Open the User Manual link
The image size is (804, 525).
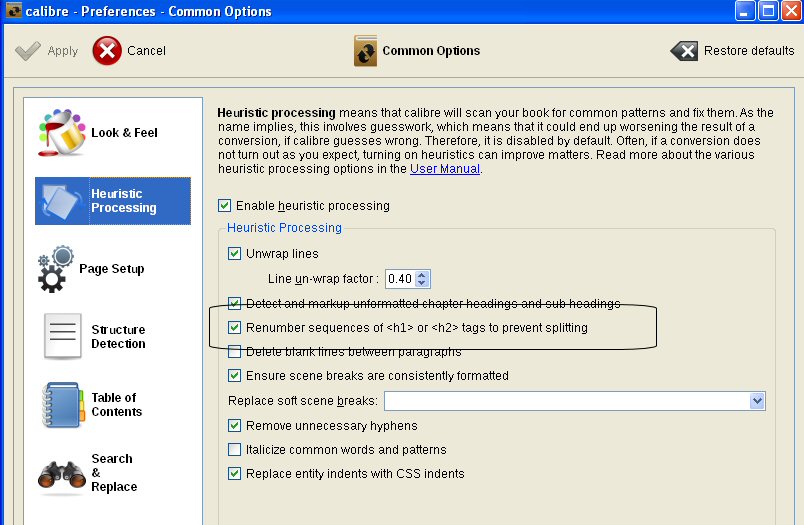(x=445, y=169)
